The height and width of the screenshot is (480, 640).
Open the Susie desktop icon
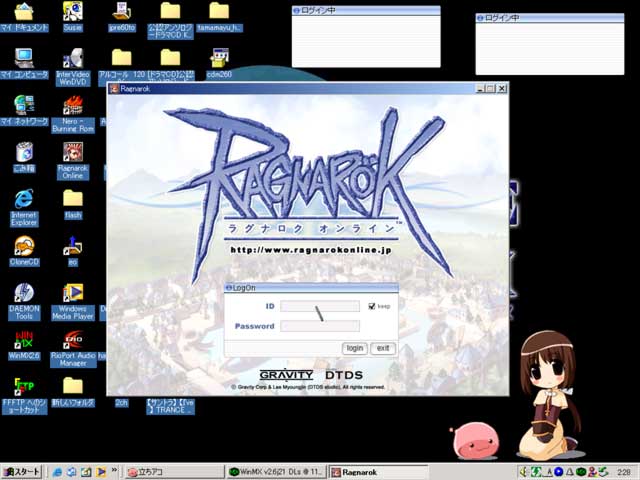[72, 12]
